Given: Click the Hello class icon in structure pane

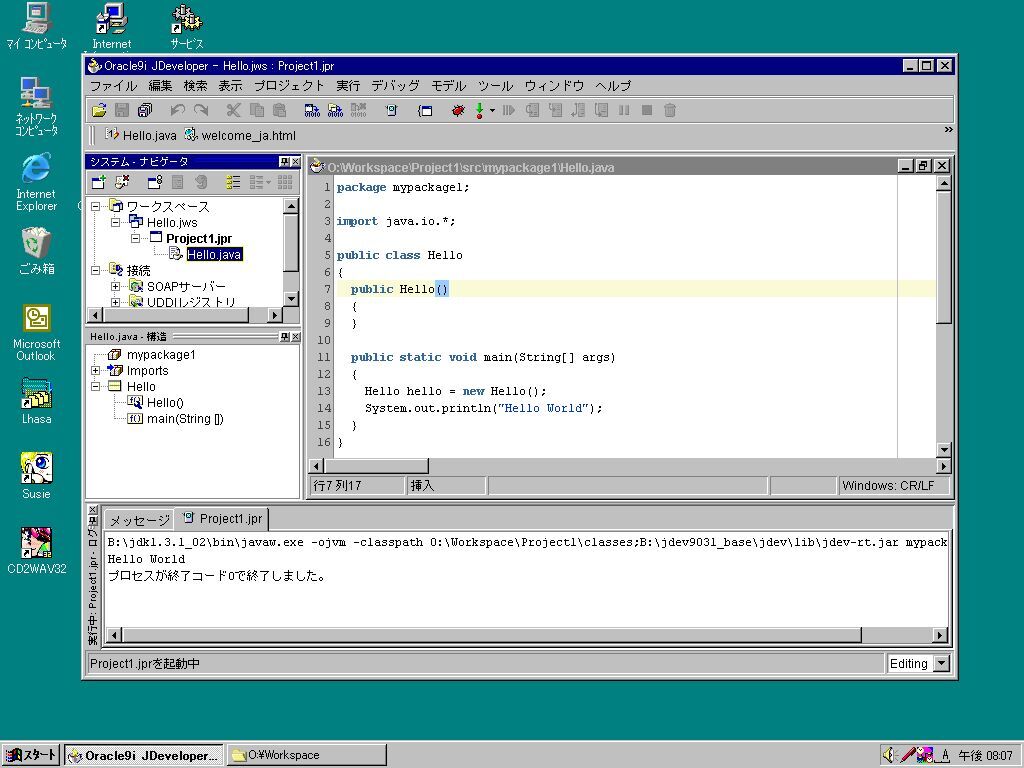Looking at the screenshot, I should point(115,387).
